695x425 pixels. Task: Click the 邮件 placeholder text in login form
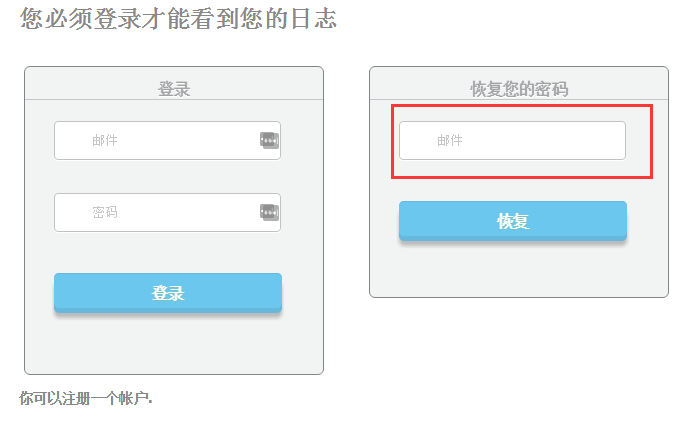click(105, 140)
